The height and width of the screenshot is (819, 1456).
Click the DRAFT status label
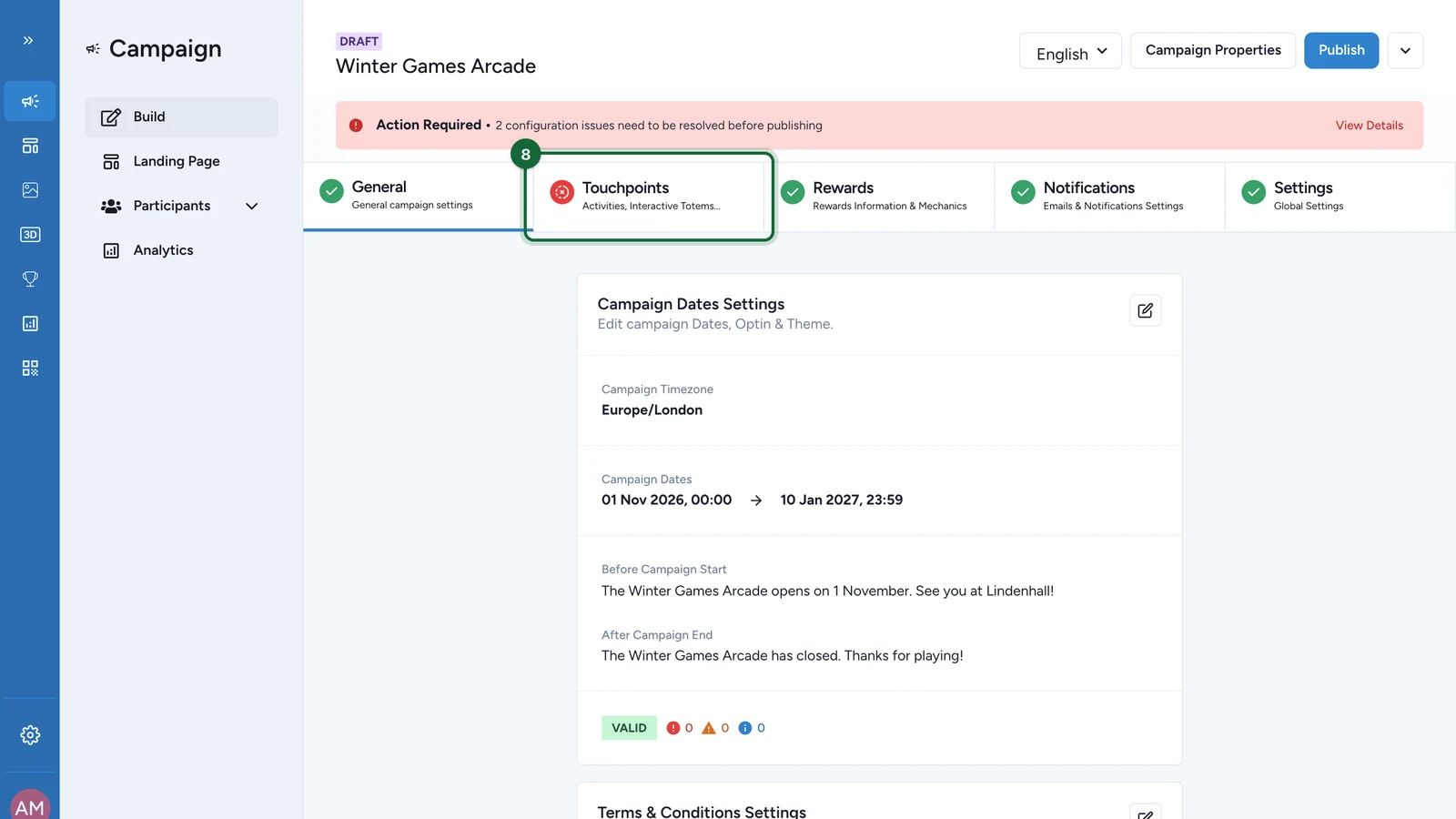point(359,42)
